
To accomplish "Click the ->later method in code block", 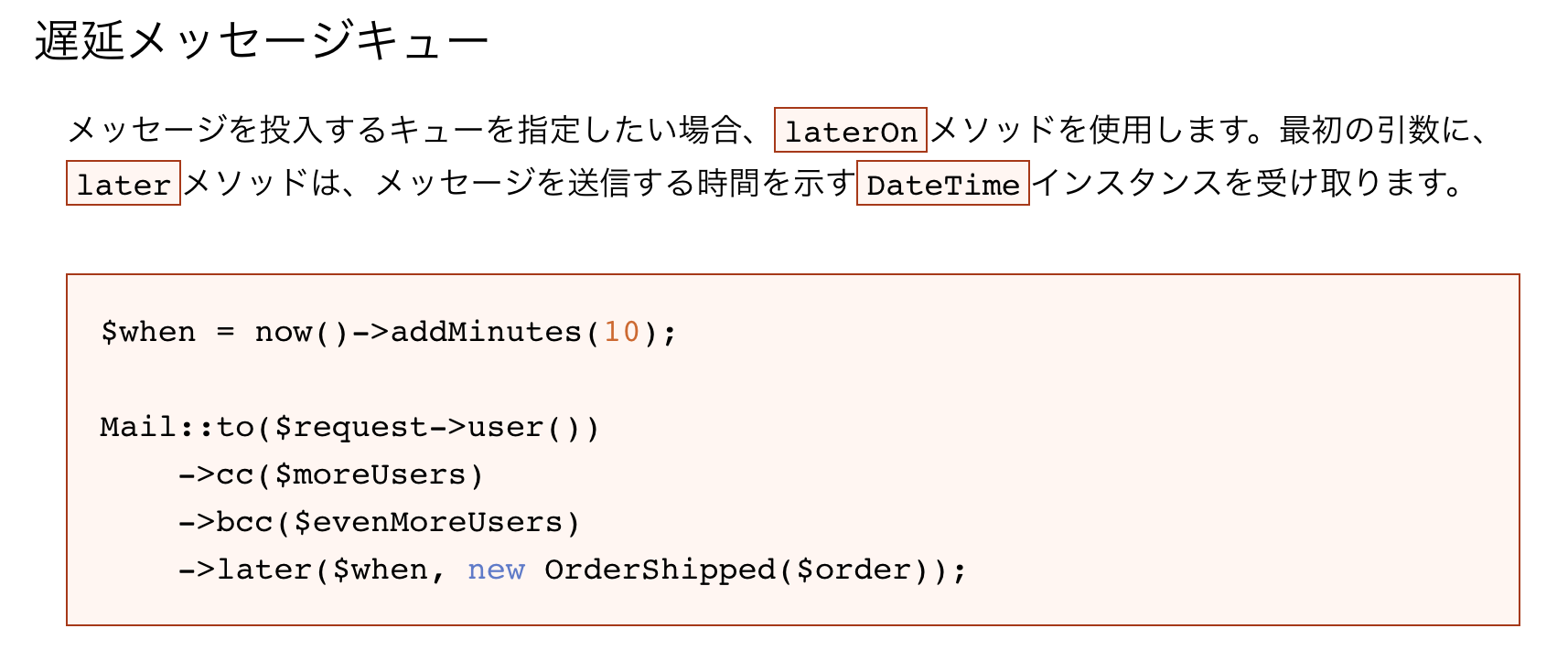I will coord(244,570).
